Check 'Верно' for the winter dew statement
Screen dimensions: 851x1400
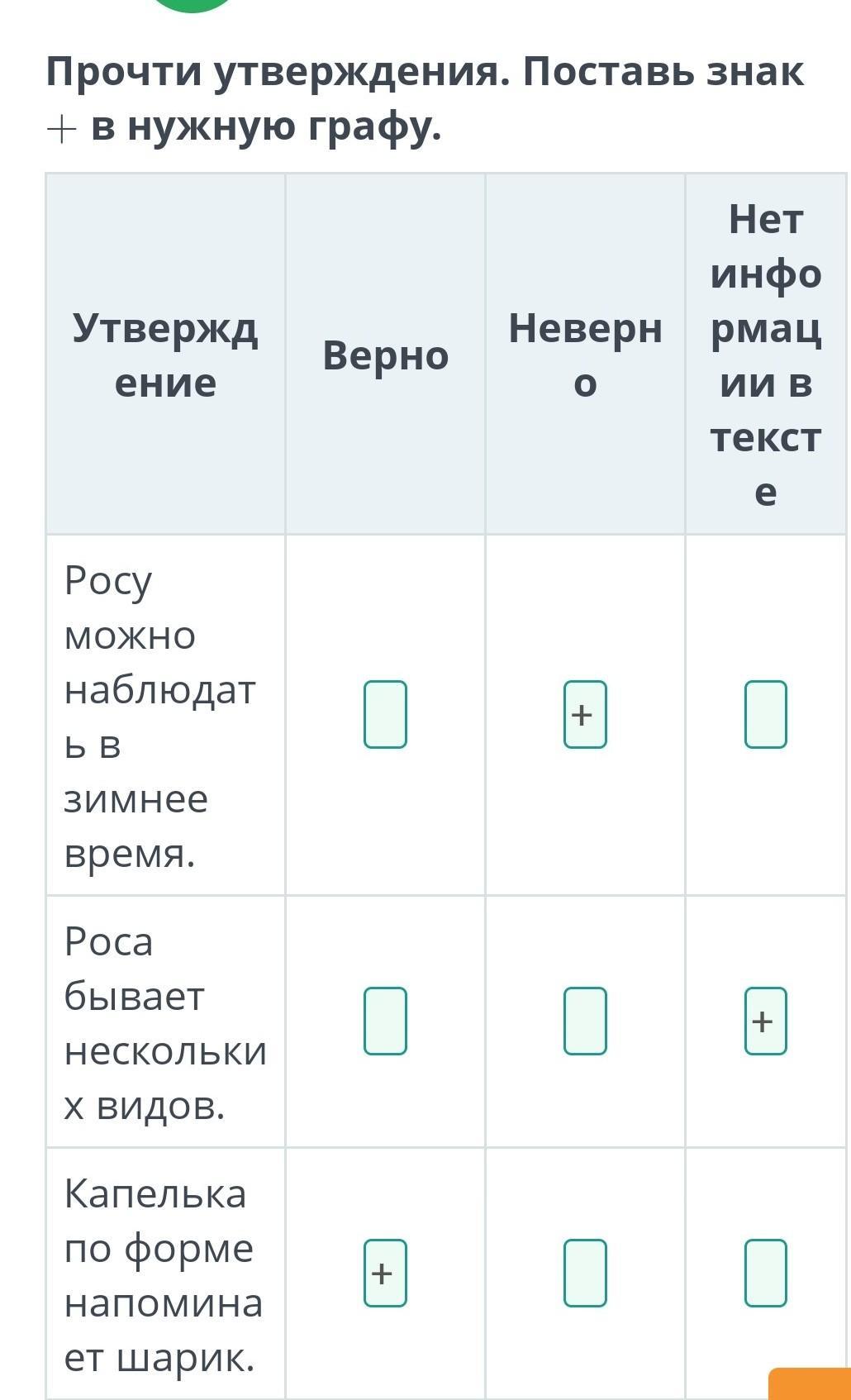click(x=385, y=714)
